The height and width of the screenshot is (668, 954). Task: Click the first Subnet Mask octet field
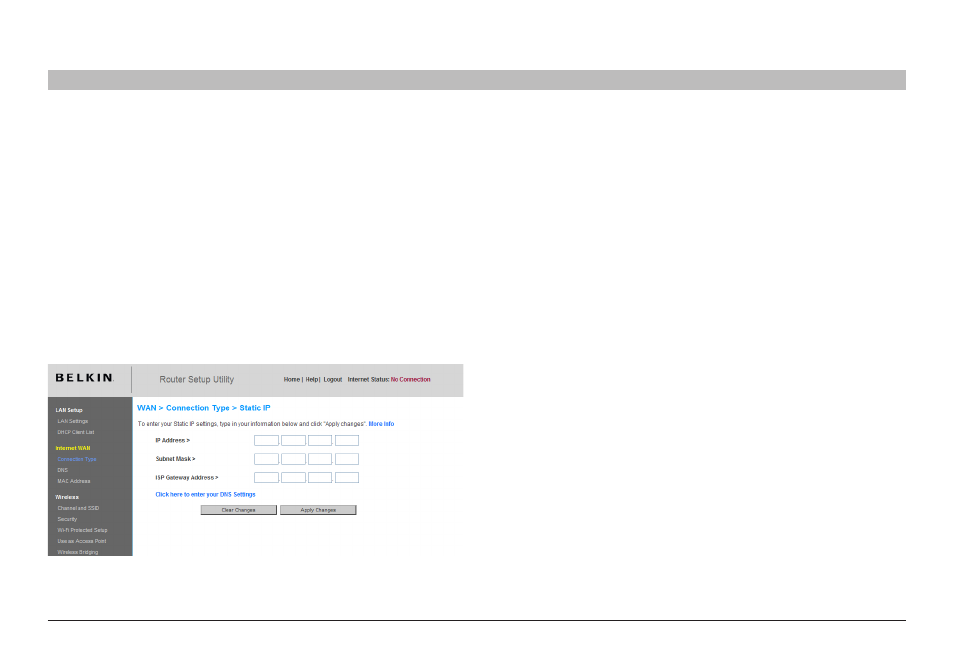point(266,459)
